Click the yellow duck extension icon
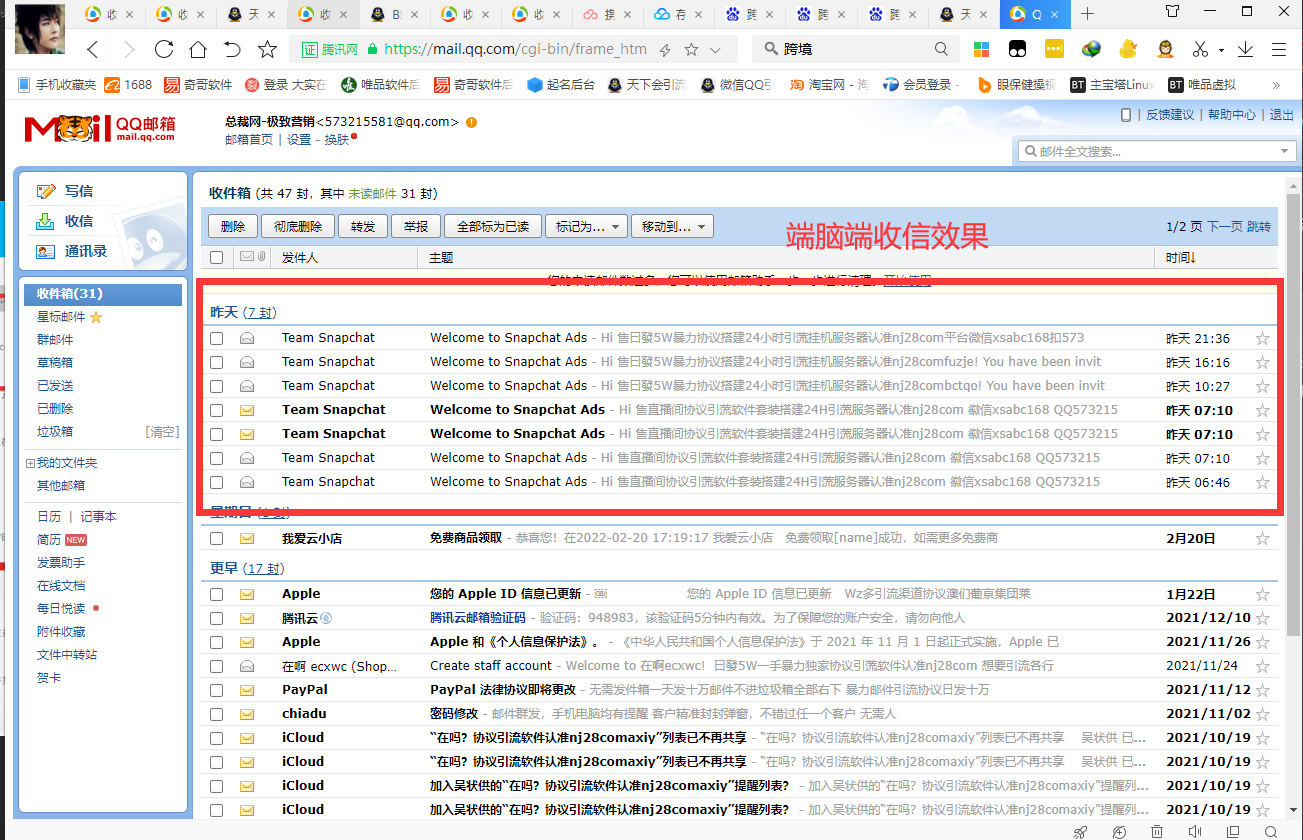Screen dimensions: 1303x840 pos(1128,49)
